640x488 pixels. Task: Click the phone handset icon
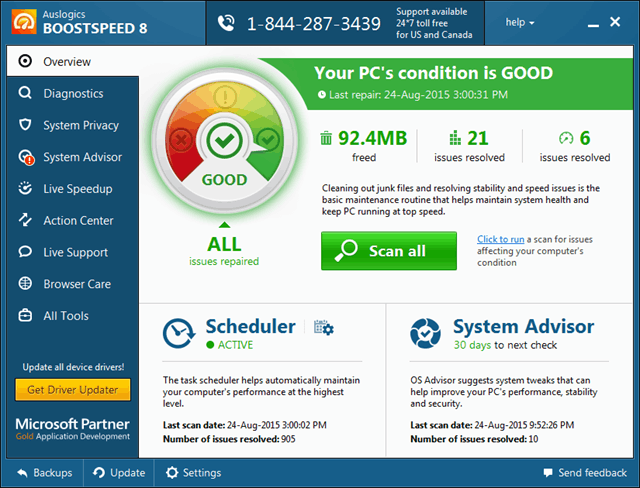point(226,23)
